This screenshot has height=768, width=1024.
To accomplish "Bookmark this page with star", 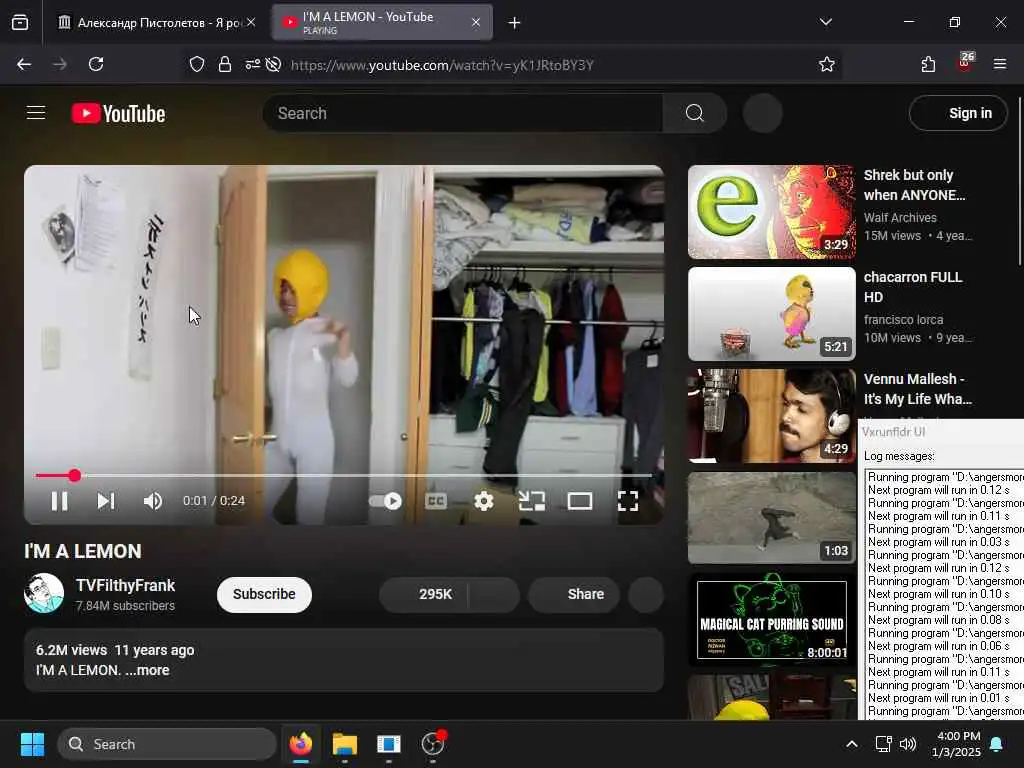I will click(x=827, y=64).
